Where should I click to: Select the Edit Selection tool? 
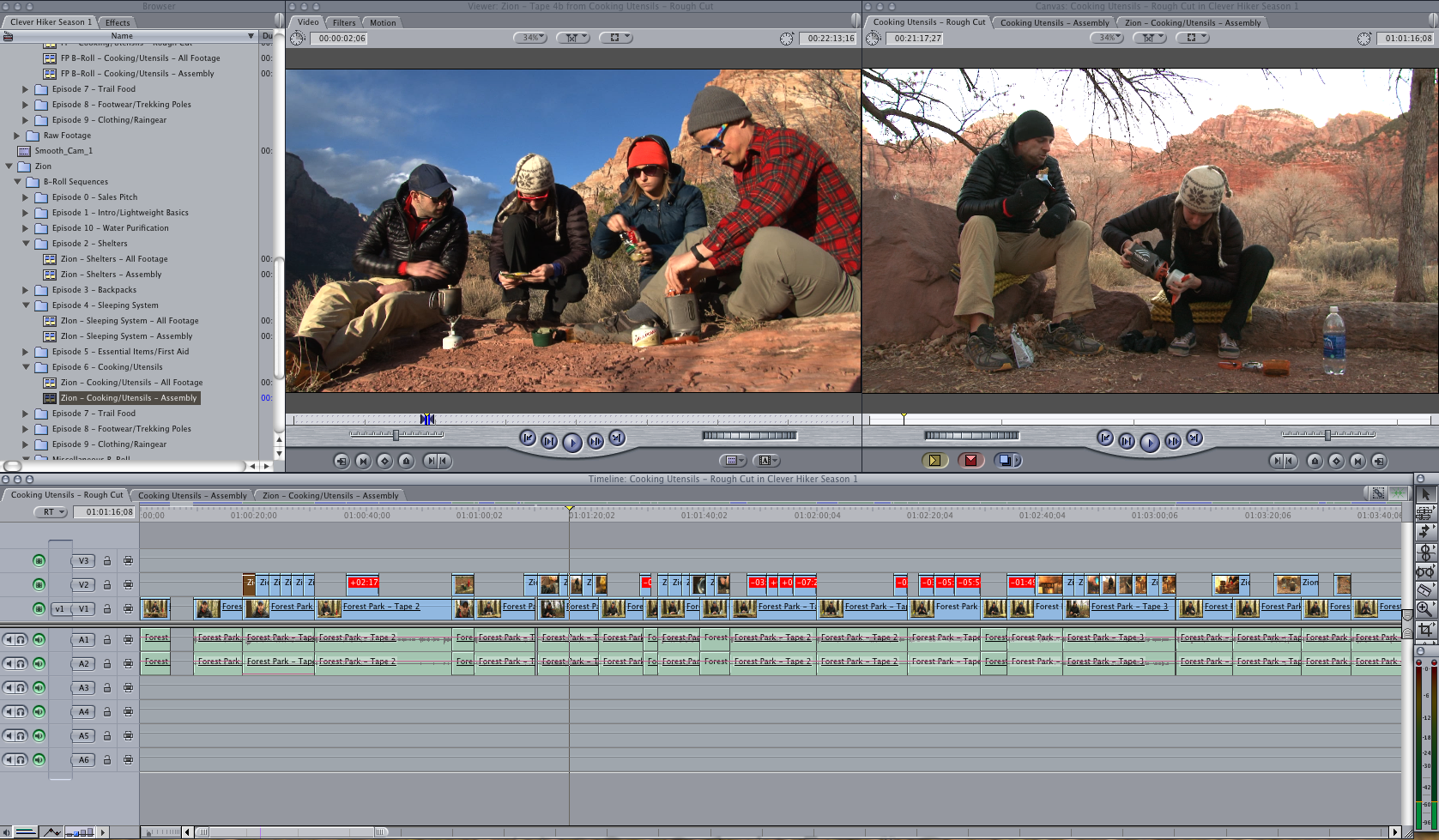1425,513
